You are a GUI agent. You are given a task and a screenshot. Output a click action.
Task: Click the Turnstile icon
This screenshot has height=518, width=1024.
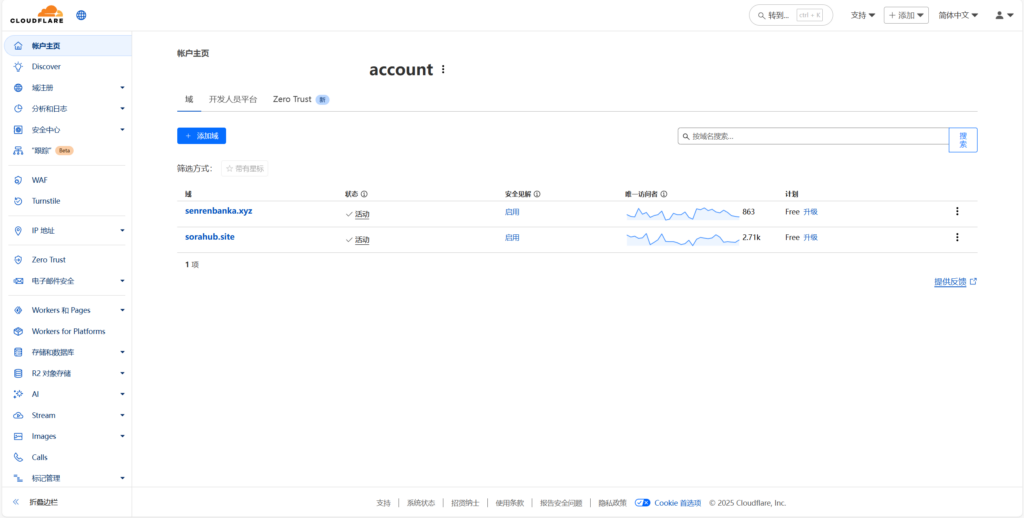click(18, 201)
